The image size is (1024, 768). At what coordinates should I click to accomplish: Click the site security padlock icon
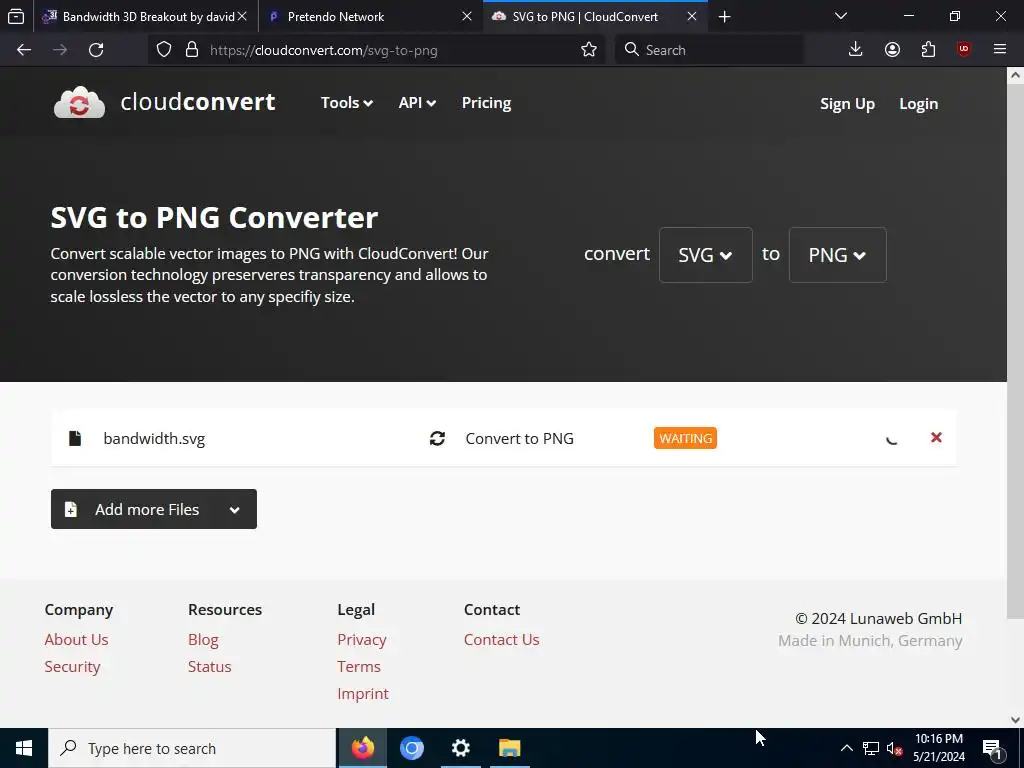(x=191, y=50)
